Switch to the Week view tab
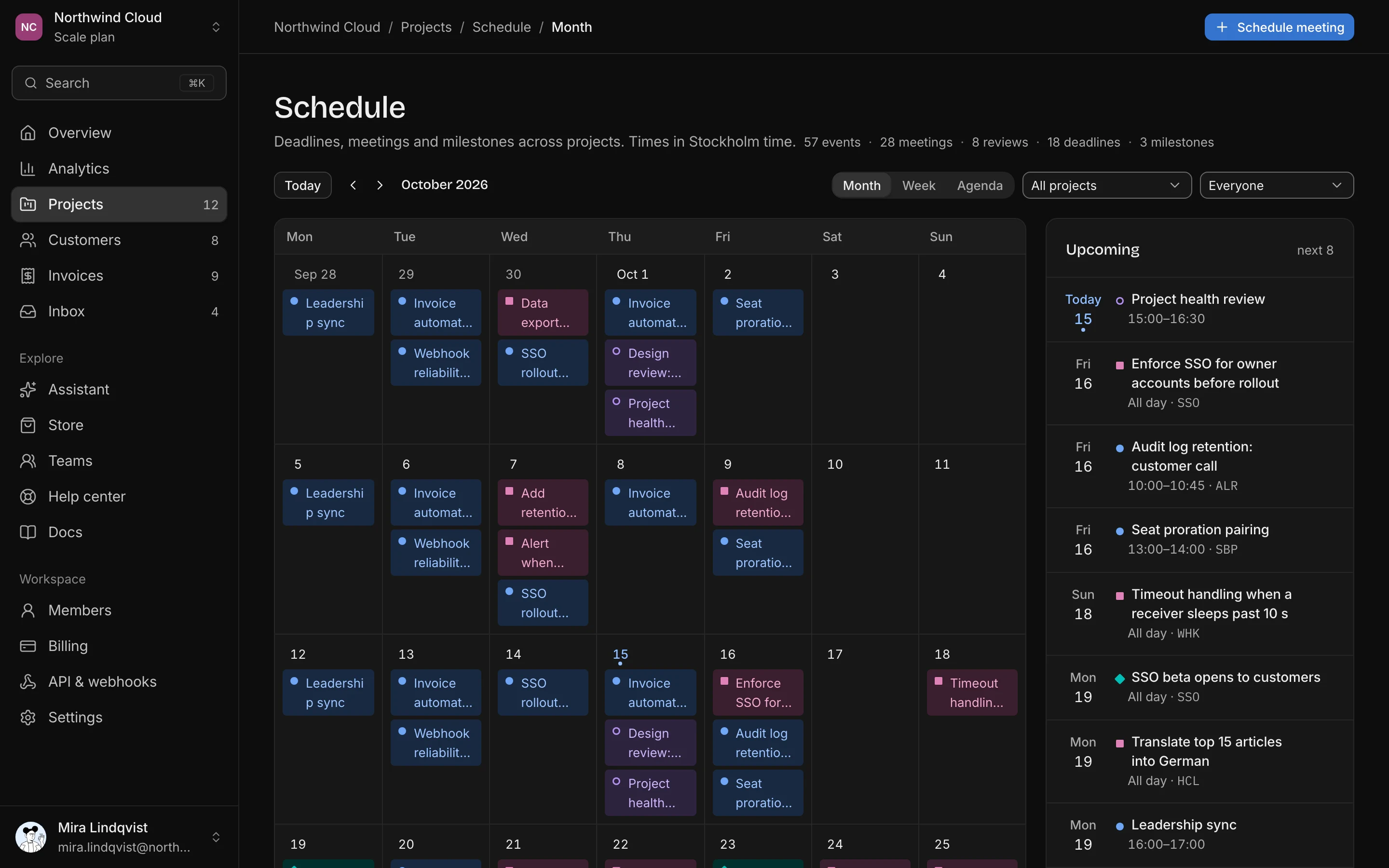This screenshot has width=1389, height=868. click(918, 186)
